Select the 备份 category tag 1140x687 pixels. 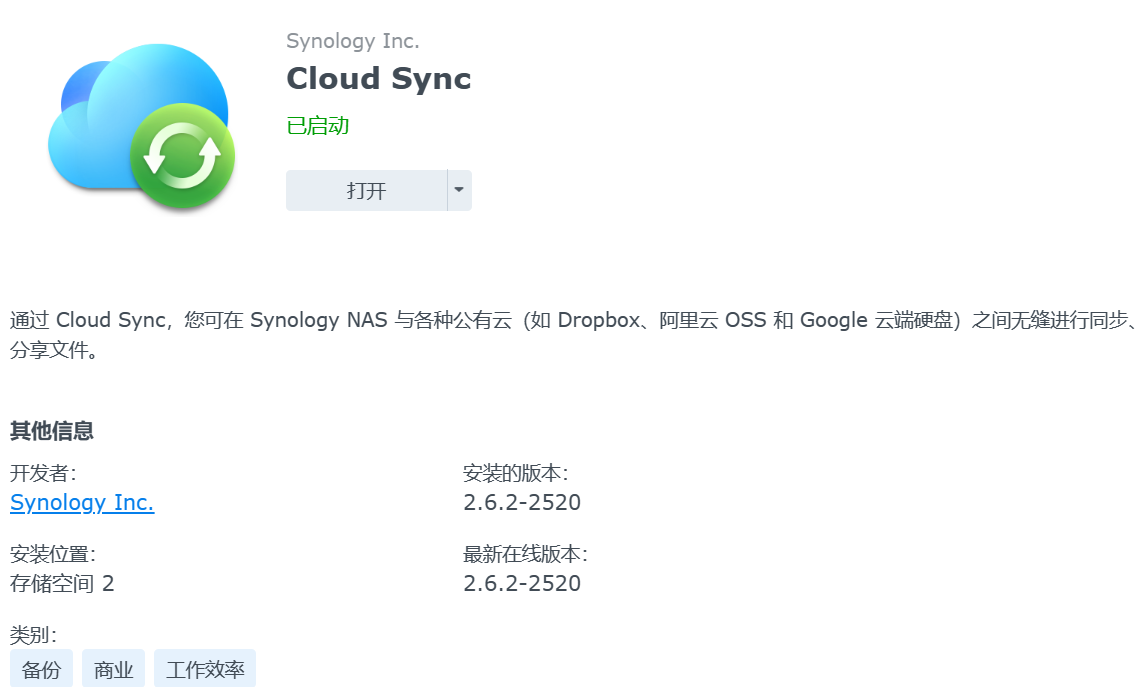tap(41, 669)
